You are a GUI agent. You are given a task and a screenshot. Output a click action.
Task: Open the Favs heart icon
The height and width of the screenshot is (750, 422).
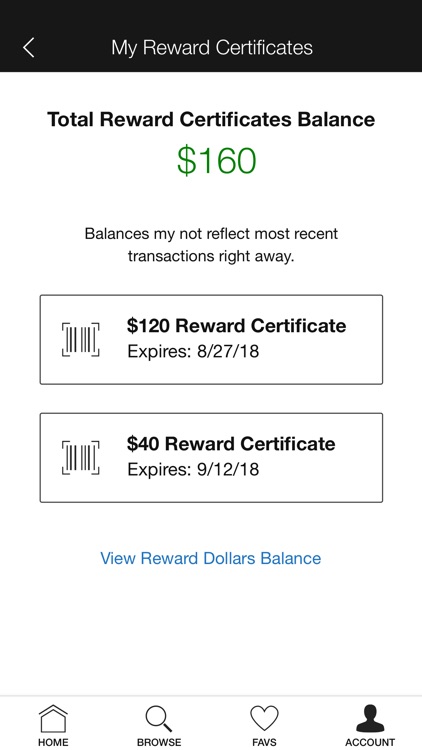coord(264,719)
